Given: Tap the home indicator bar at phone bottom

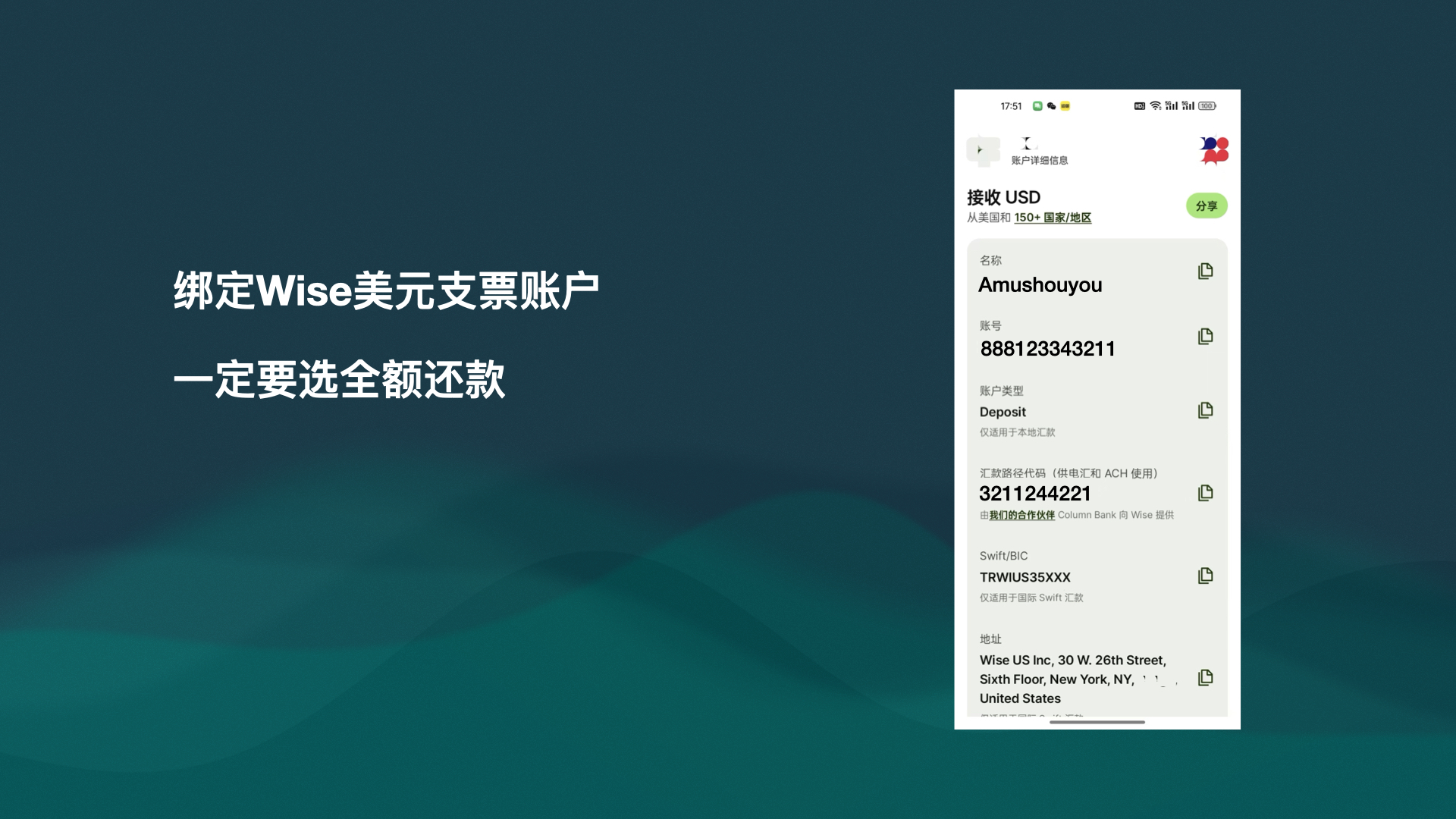Looking at the screenshot, I should 1097,723.
